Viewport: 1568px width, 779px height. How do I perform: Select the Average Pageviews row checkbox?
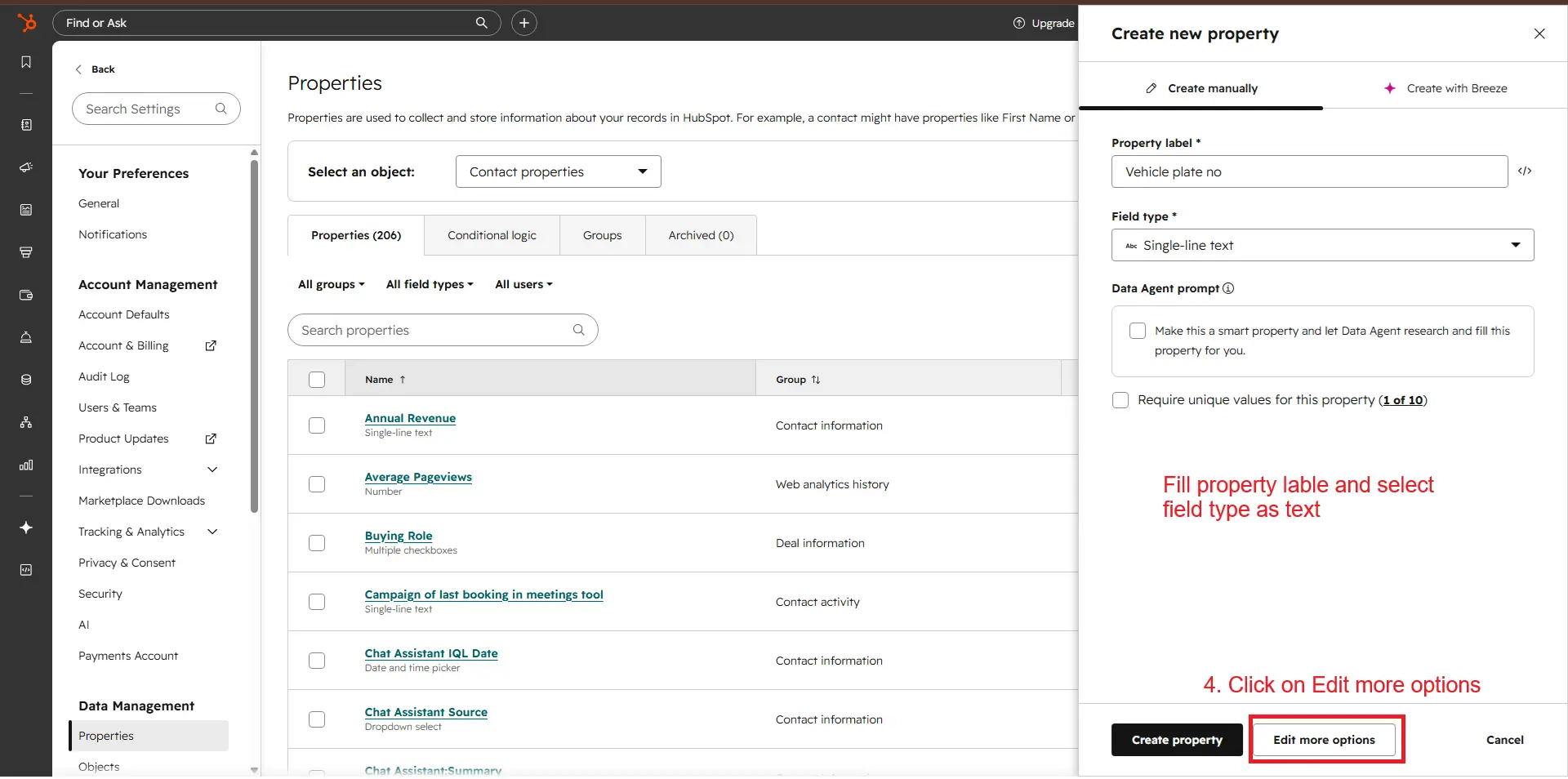(317, 484)
